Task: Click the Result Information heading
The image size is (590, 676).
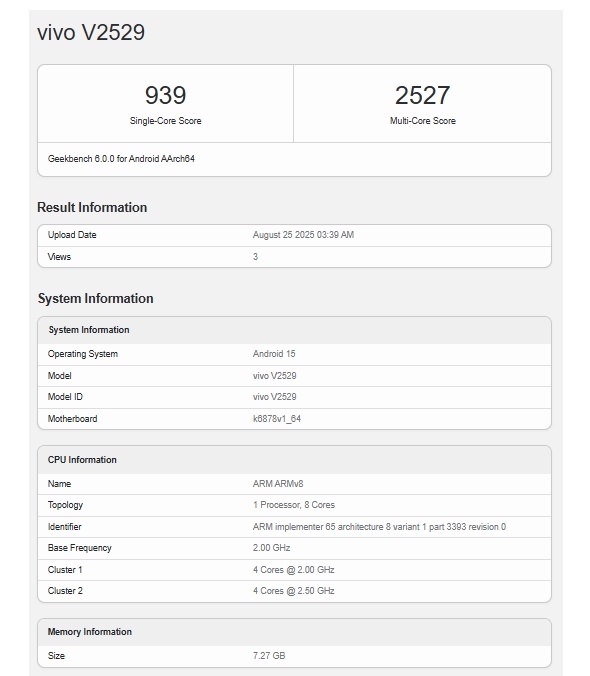Action: [x=92, y=207]
